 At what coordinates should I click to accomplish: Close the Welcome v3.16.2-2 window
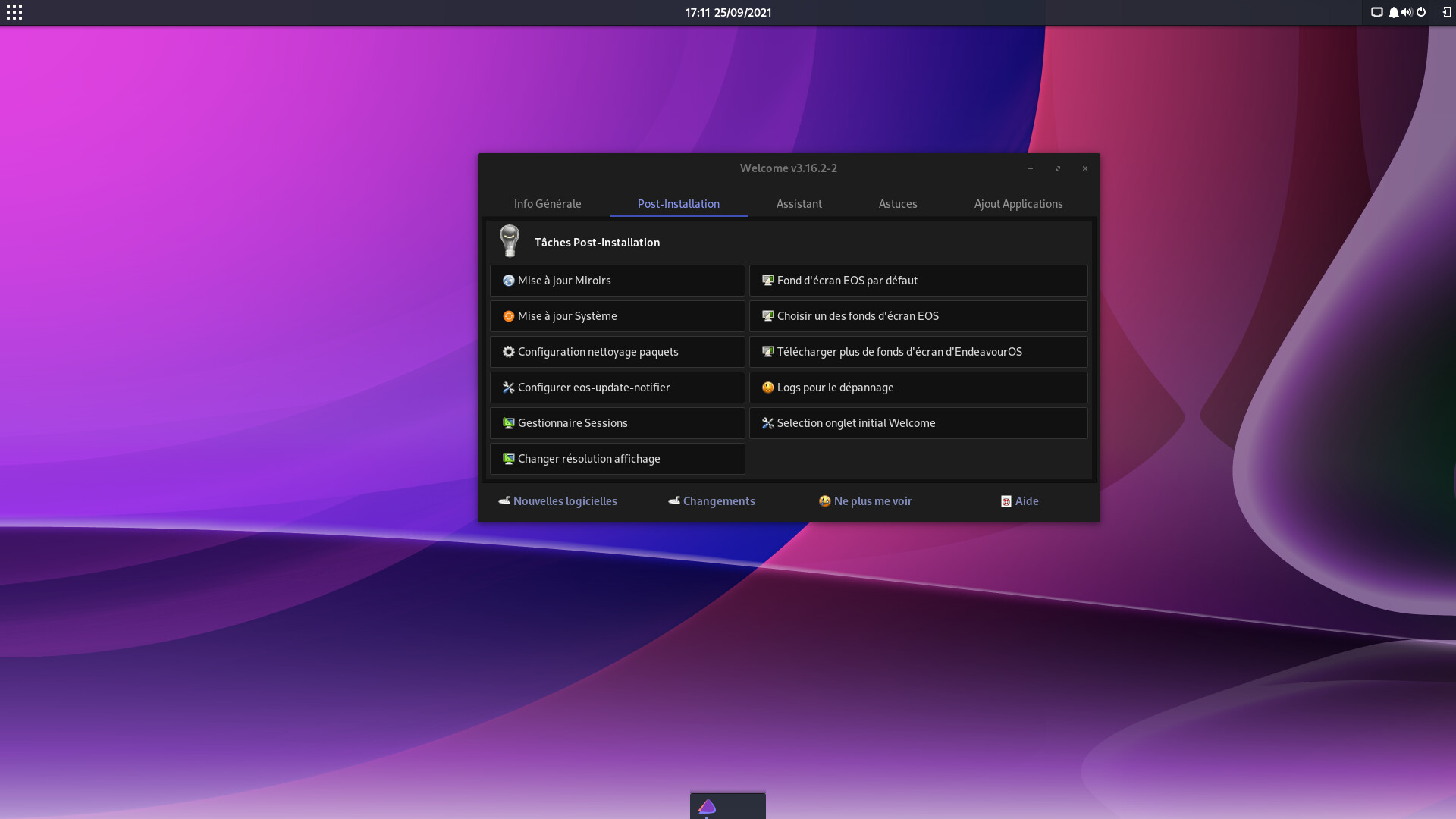tap(1085, 168)
